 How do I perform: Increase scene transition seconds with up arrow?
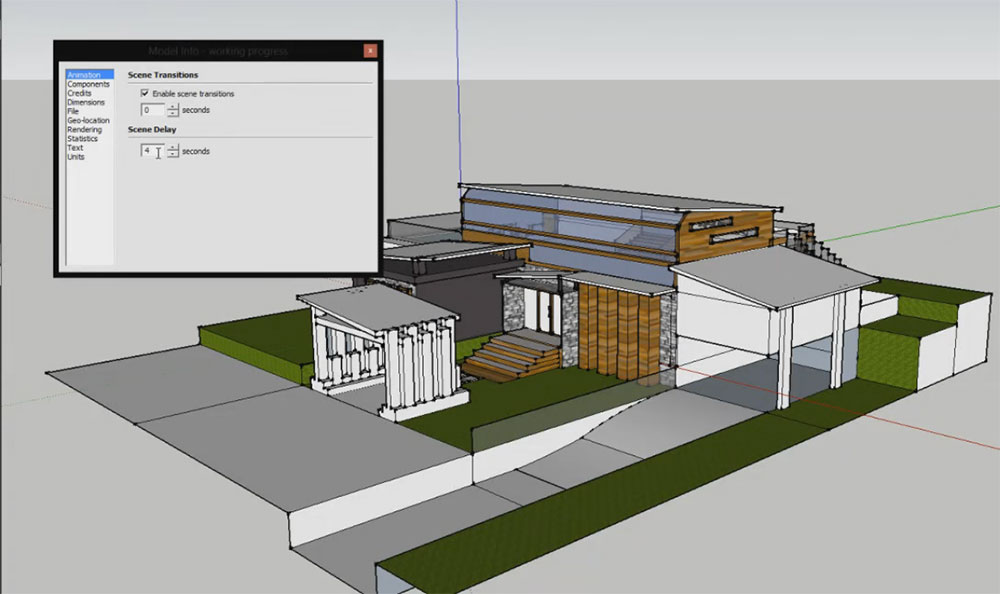pos(173,106)
